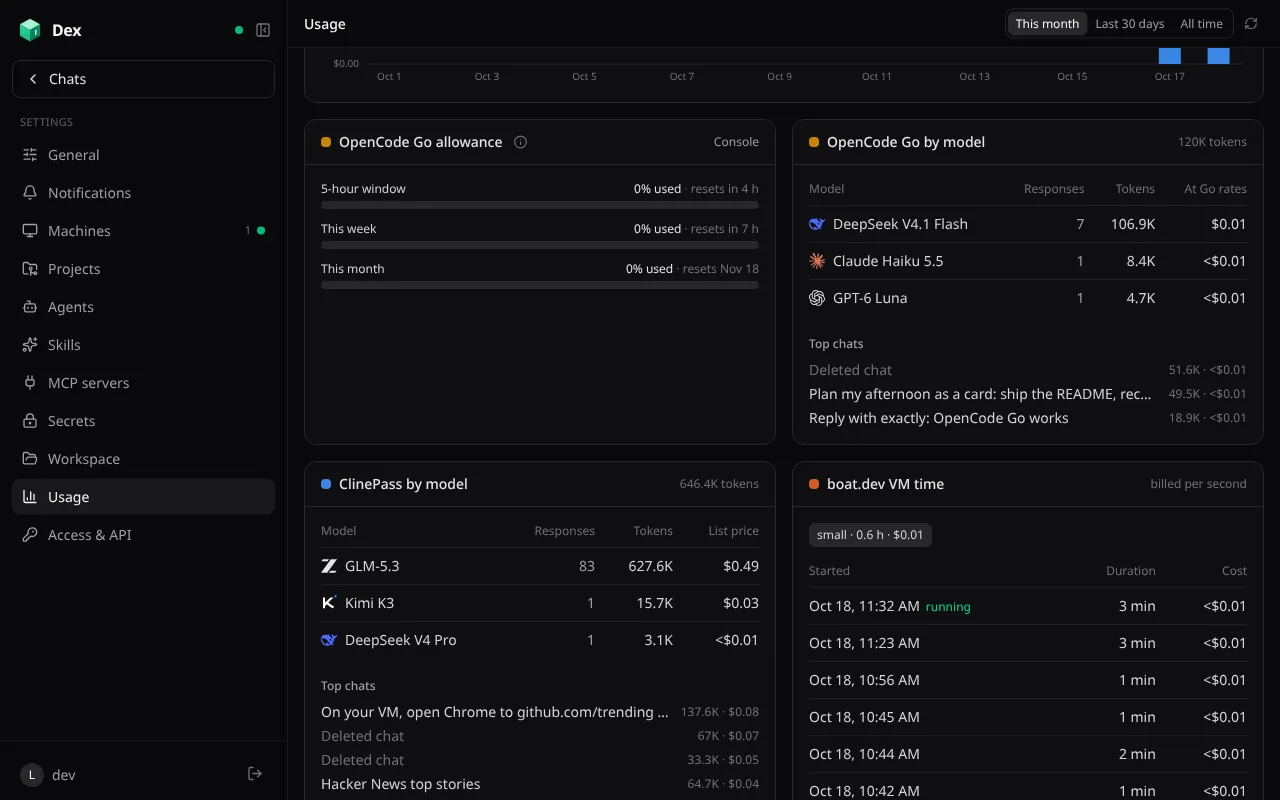Click the Dex cube logo icon
This screenshot has height=800, width=1280.
pyautogui.click(x=30, y=30)
